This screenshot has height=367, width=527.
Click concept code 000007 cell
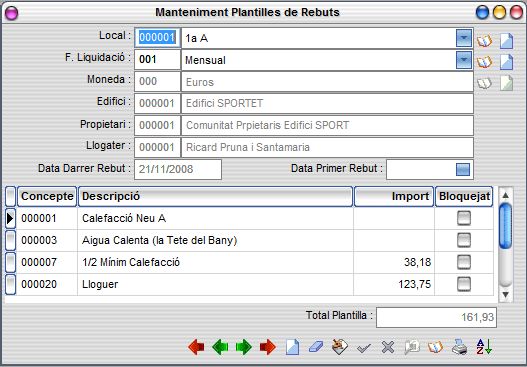pyautogui.click(x=47, y=262)
